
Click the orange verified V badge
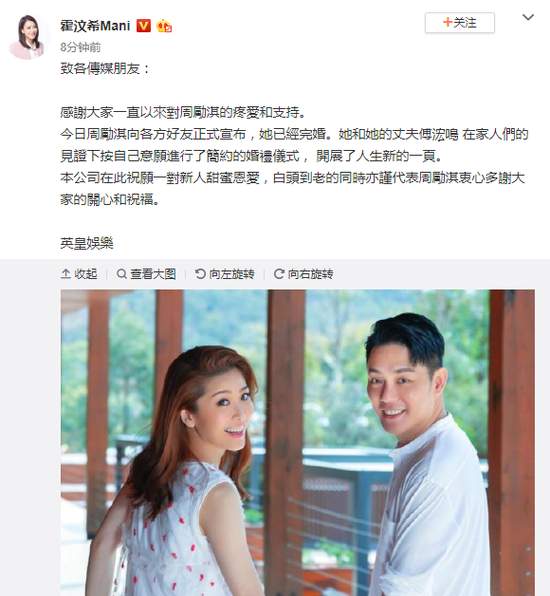point(143,26)
